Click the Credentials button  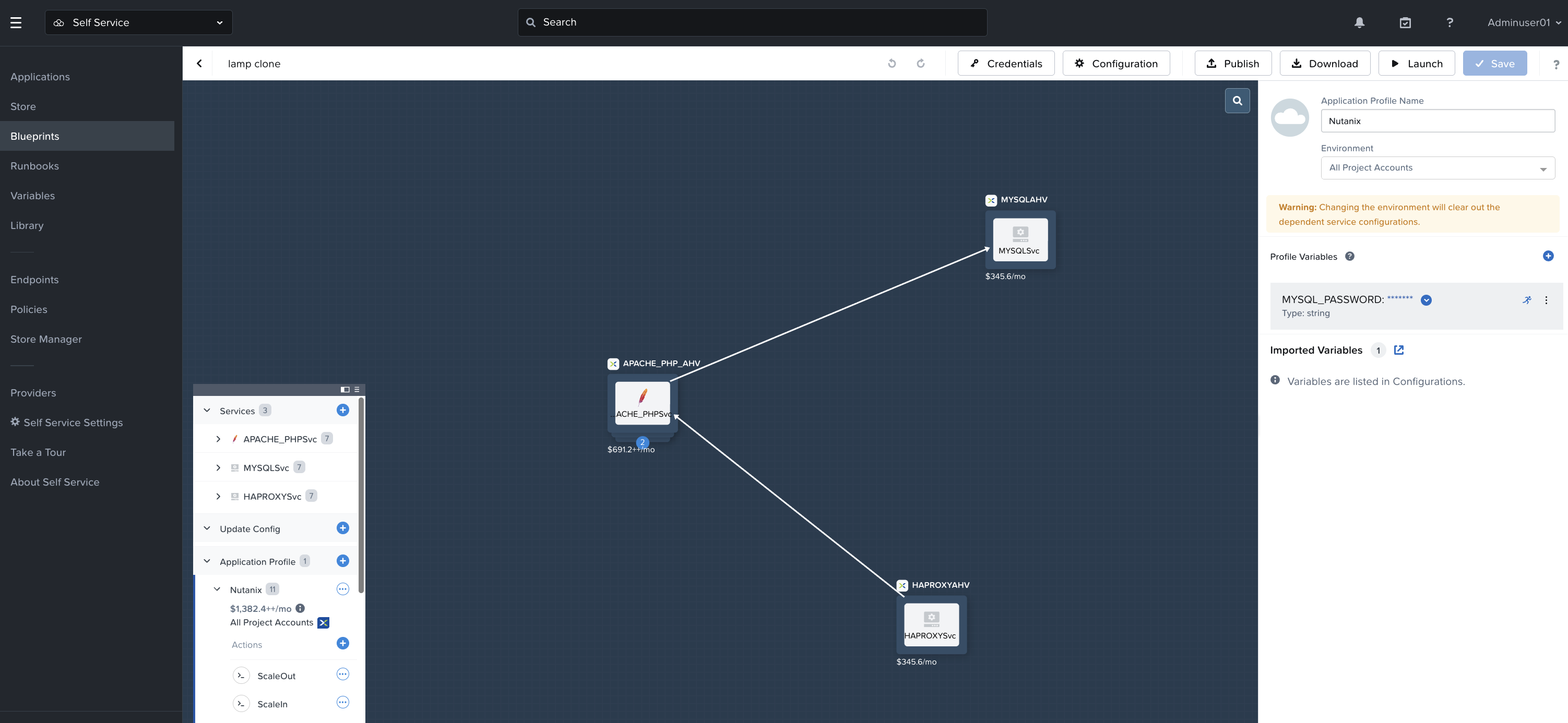[1005, 63]
